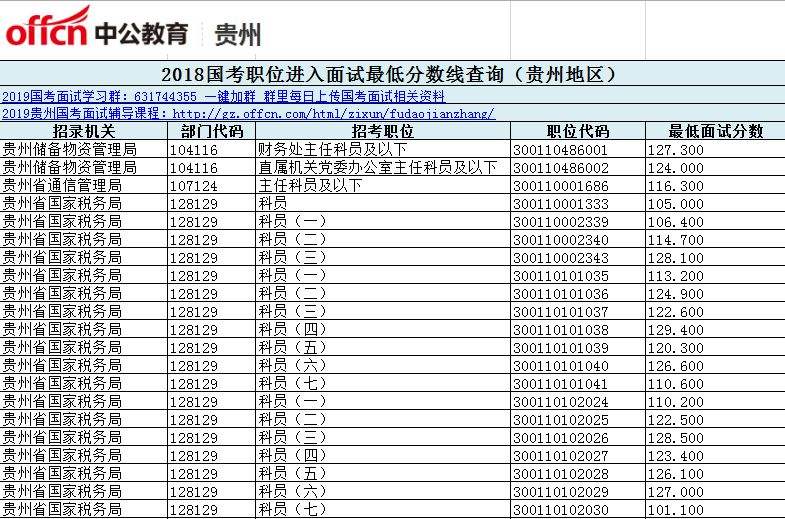This screenshot has height=519, width=785.
Task: Select score cell 127.300
Action: click(715, 149)
